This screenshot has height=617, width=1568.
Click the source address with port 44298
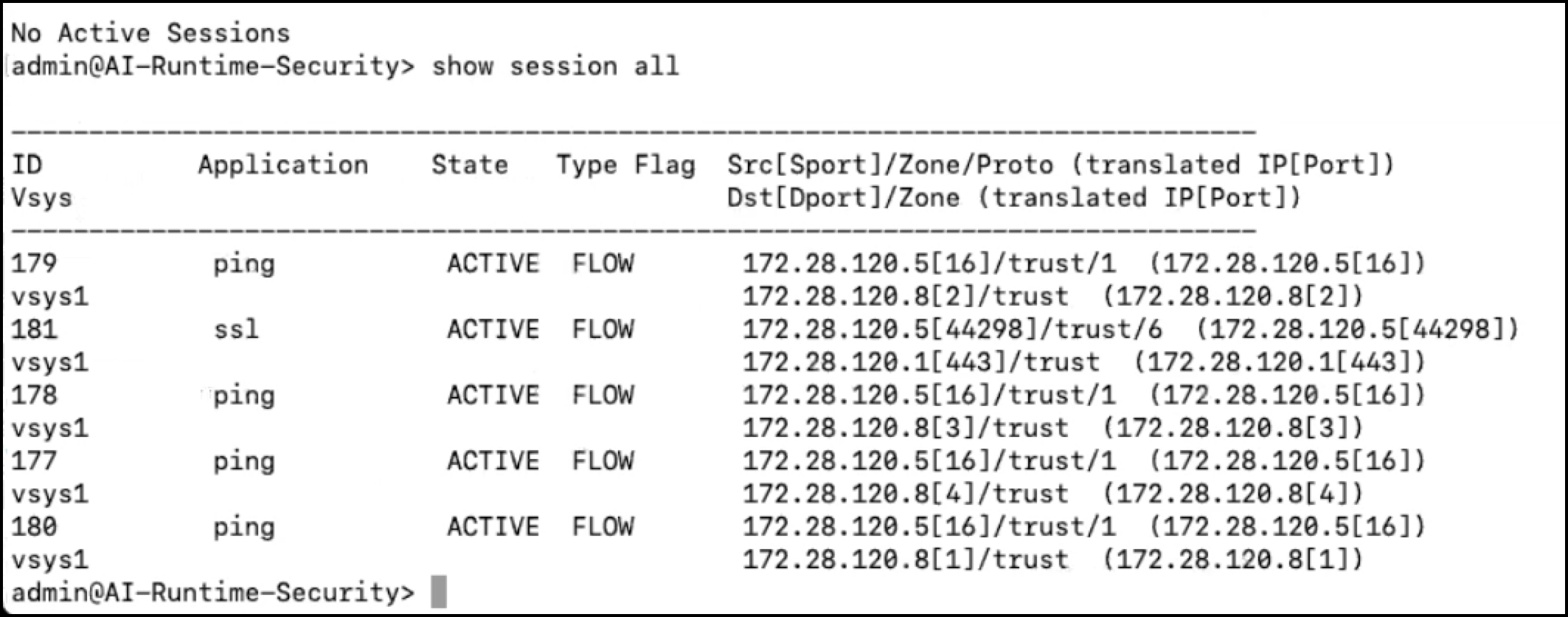pos(951,329)
